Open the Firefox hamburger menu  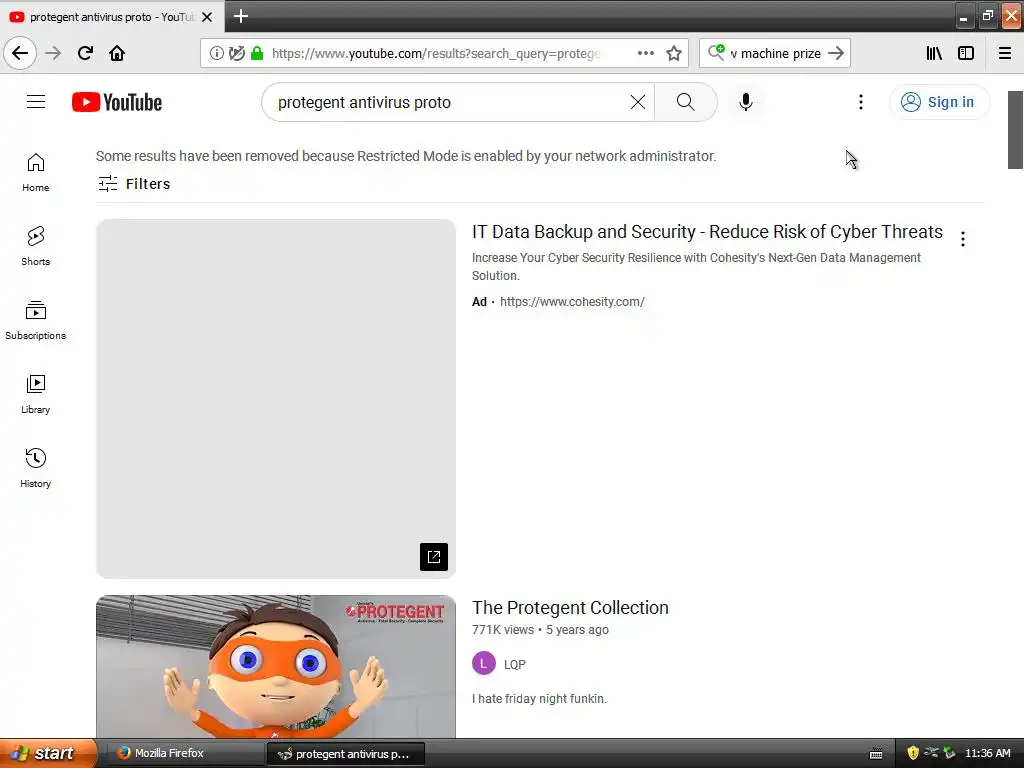(1005, 53)
